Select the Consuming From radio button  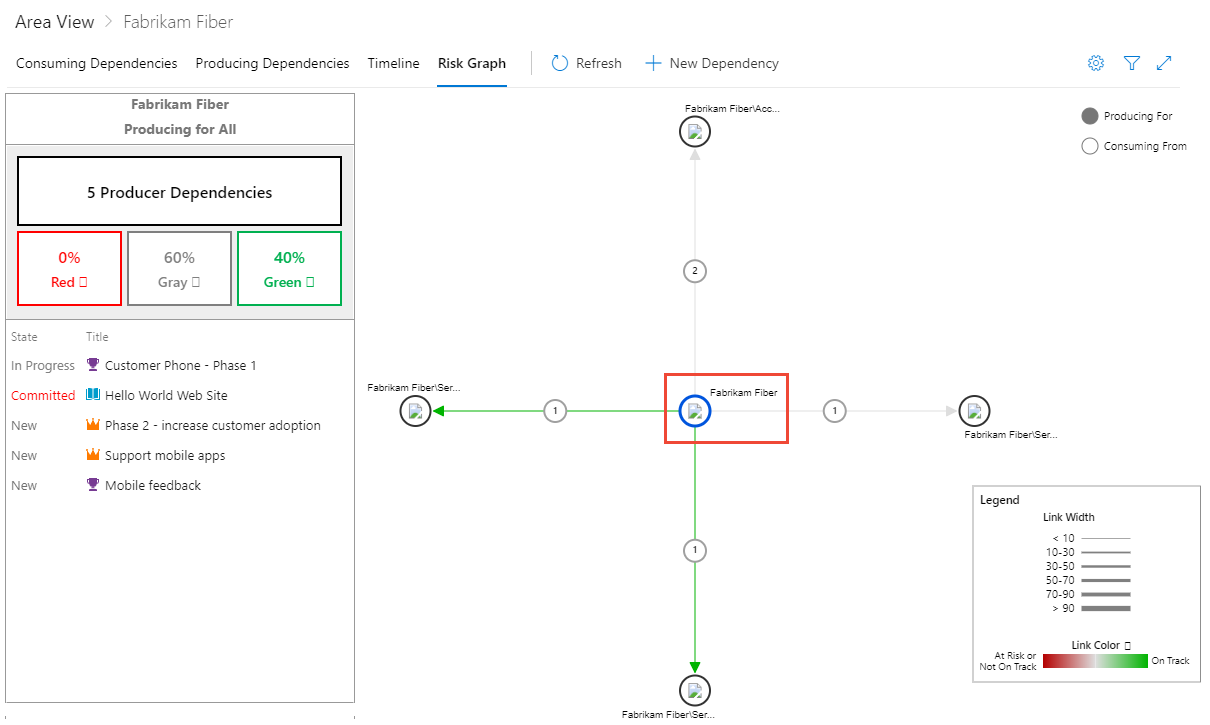pyautogui.click(x=1089, y=145)
